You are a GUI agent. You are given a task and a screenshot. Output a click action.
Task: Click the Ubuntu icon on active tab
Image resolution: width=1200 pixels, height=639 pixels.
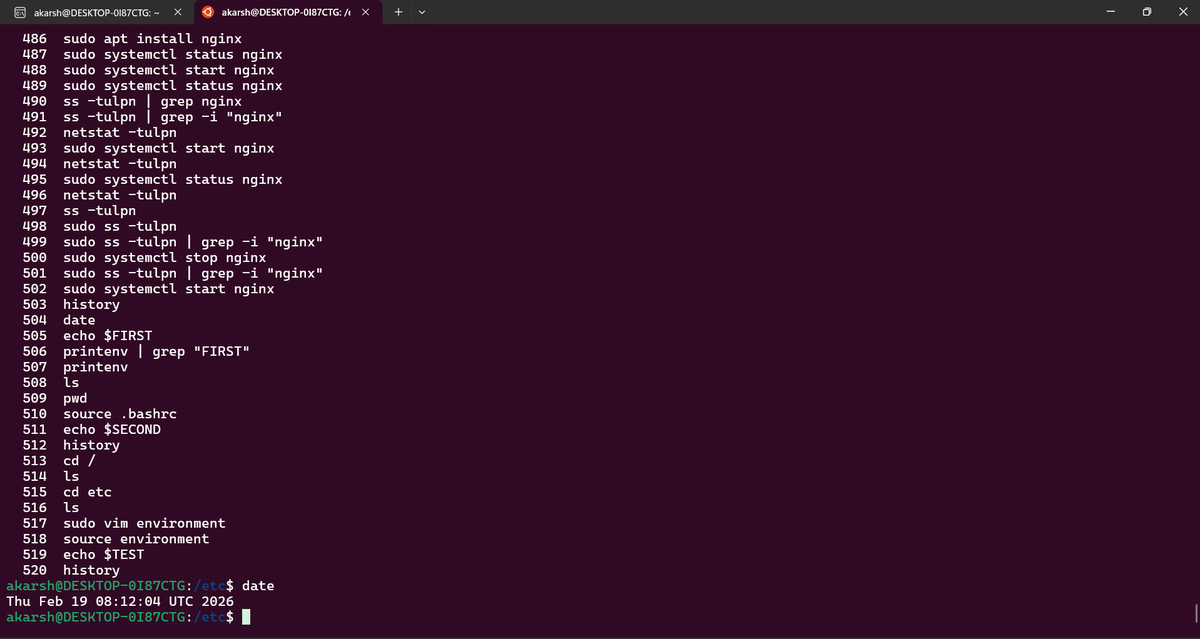click(x=207, y=12)
